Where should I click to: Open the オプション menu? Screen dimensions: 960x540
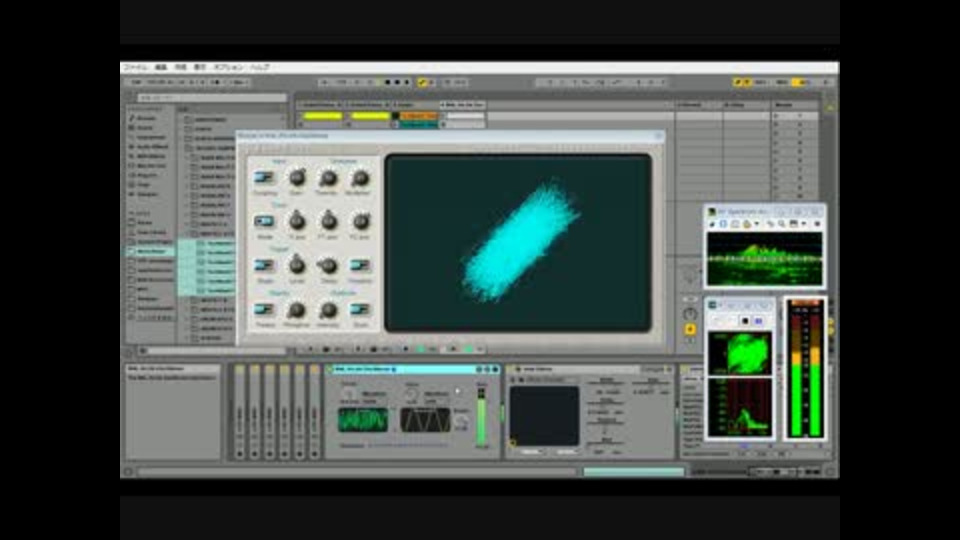(228, 67)
